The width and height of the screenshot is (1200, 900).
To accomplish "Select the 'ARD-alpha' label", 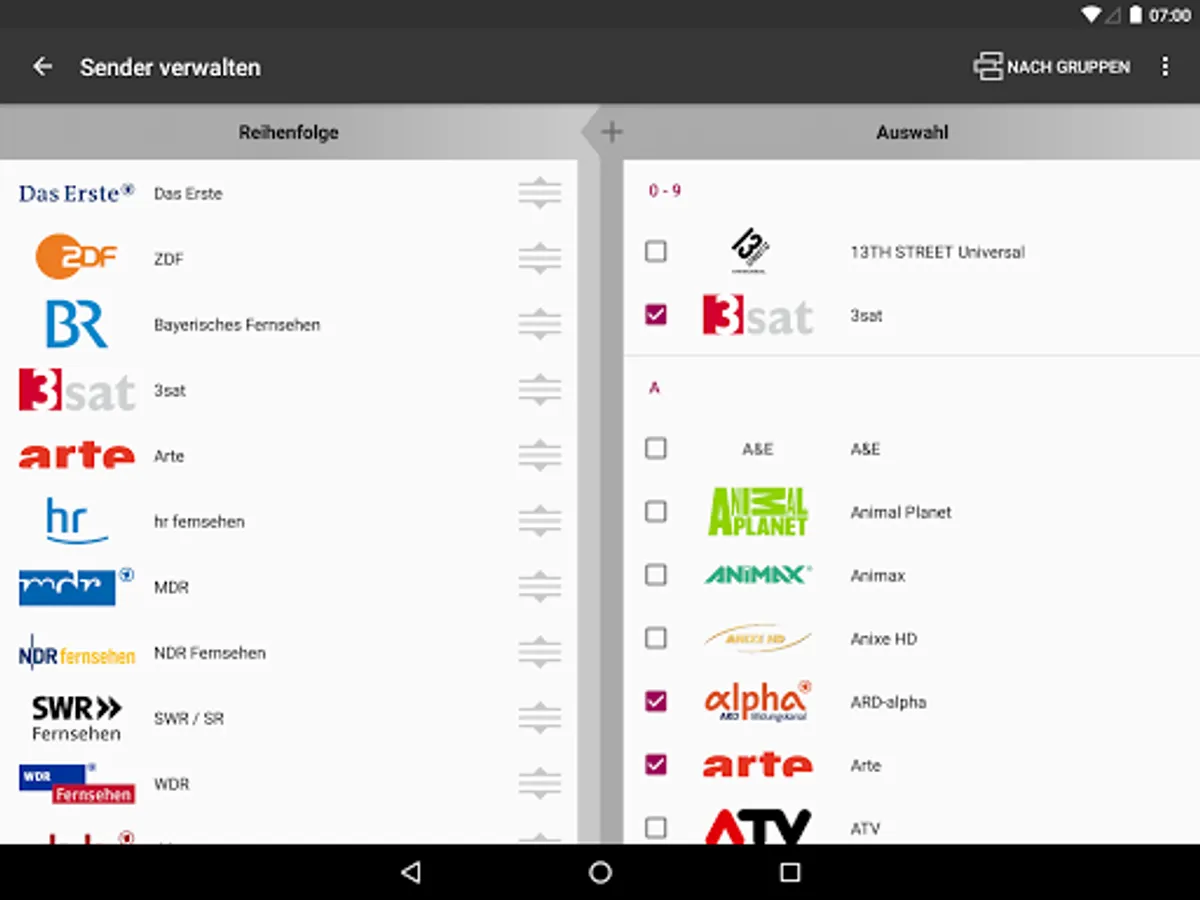I will pyautogui.click(x=888, y=702).
